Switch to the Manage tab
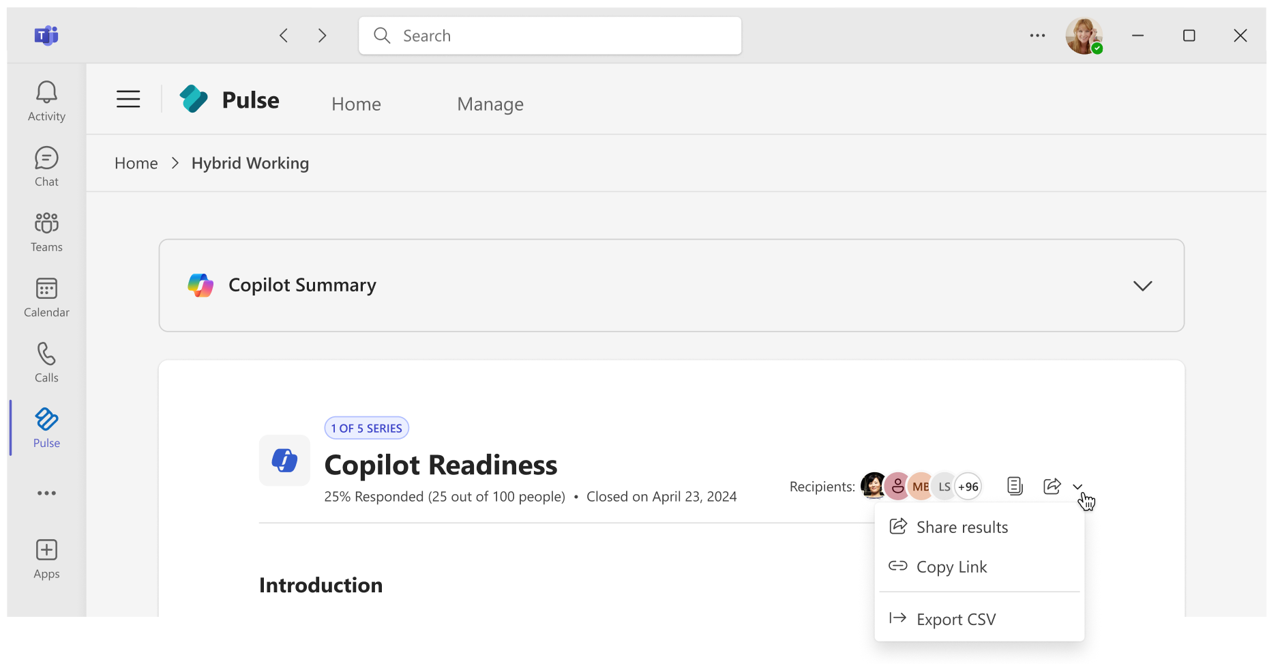1280x664 pixels. [x=490, y=103]
